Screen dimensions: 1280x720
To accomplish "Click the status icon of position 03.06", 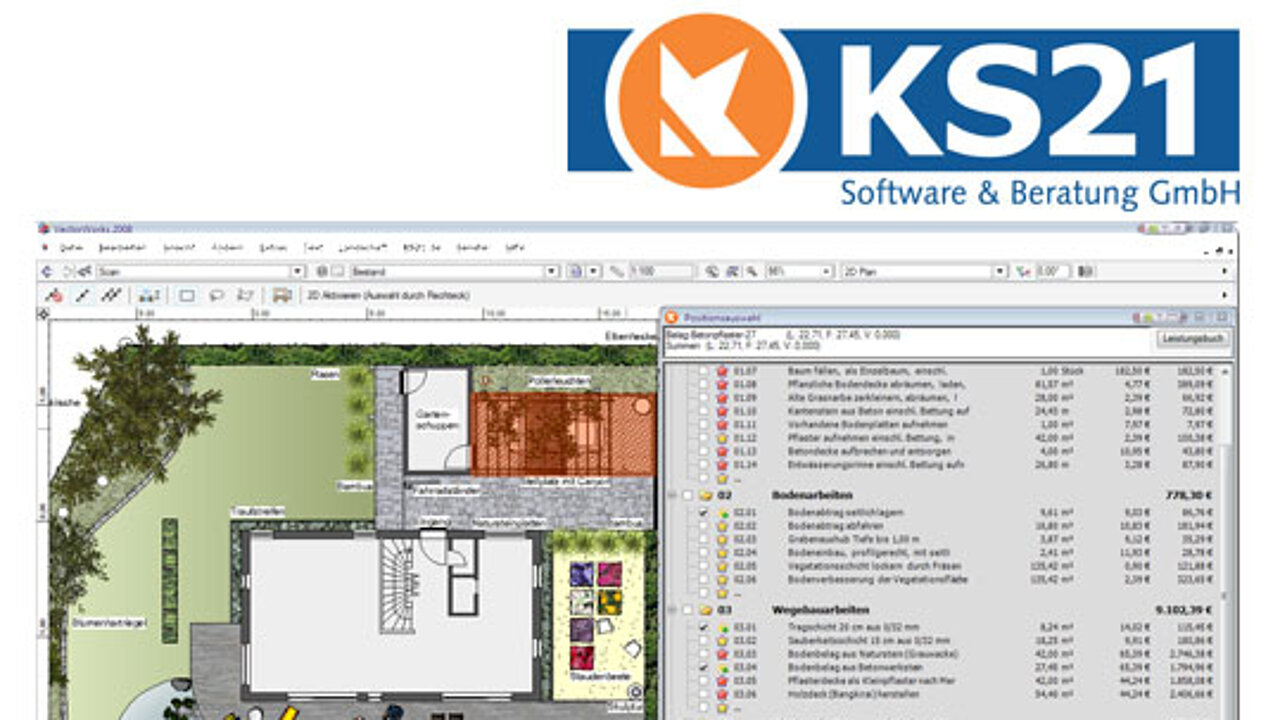I will pos(721,693).
